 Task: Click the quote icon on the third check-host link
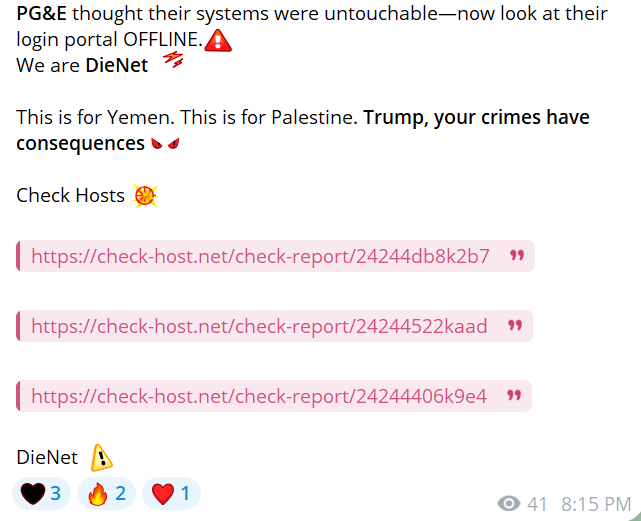point(513,396)
